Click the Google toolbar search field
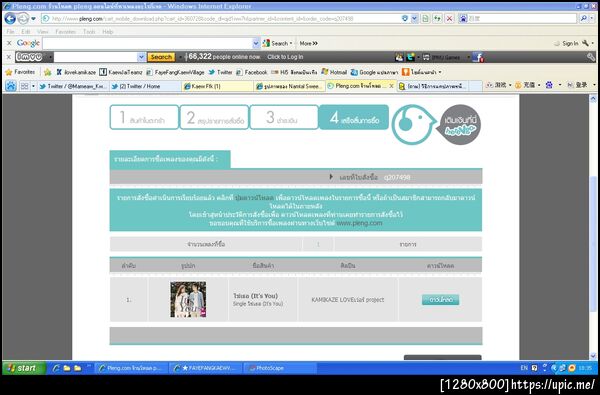600x395 pixels. tap(148, 44)
